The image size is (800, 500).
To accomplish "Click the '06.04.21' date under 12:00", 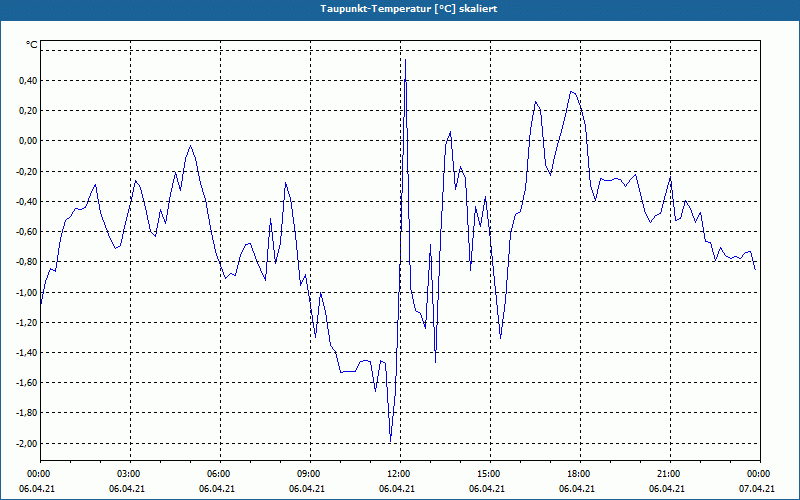I will point(397,489).
